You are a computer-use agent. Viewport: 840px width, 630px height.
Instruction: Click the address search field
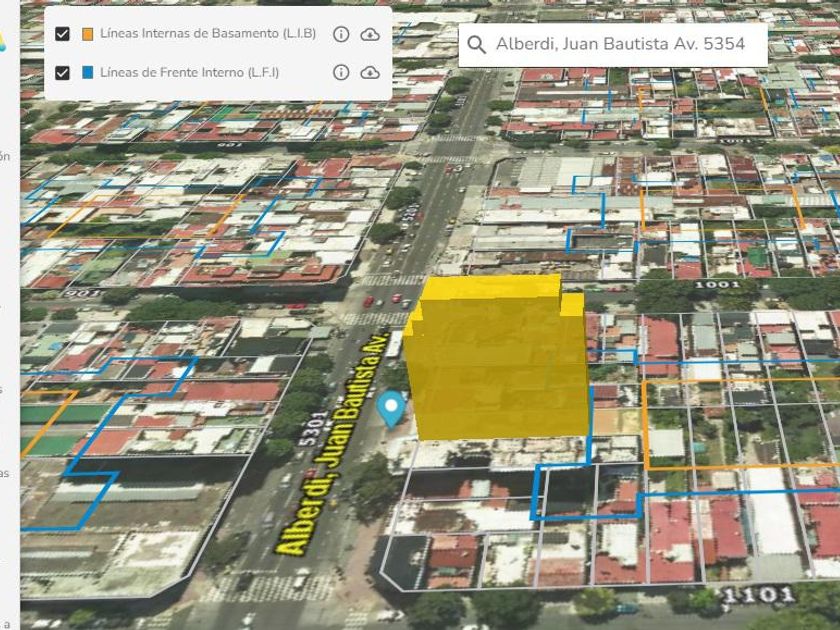[x=620, y=45]
